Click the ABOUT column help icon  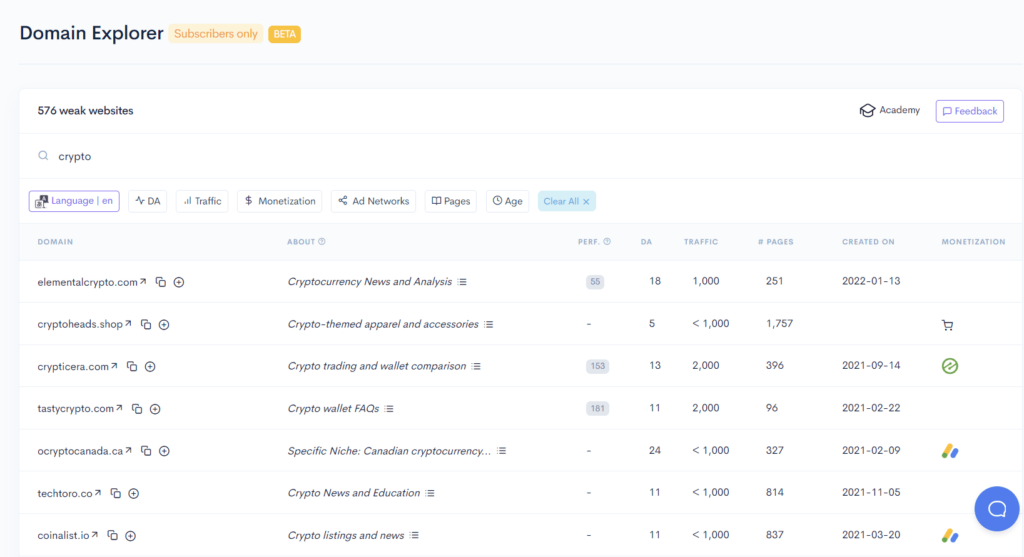322,242
